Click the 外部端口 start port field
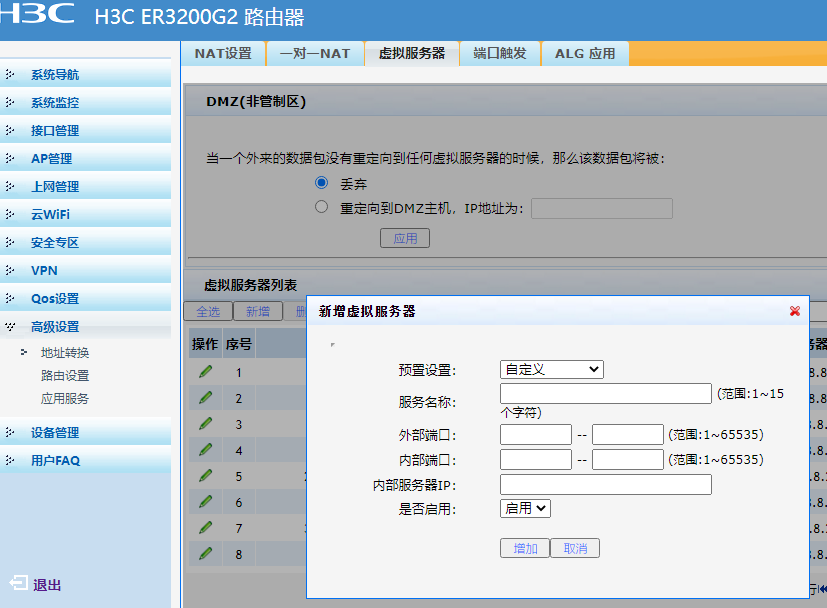 click(x=536, y=435)
